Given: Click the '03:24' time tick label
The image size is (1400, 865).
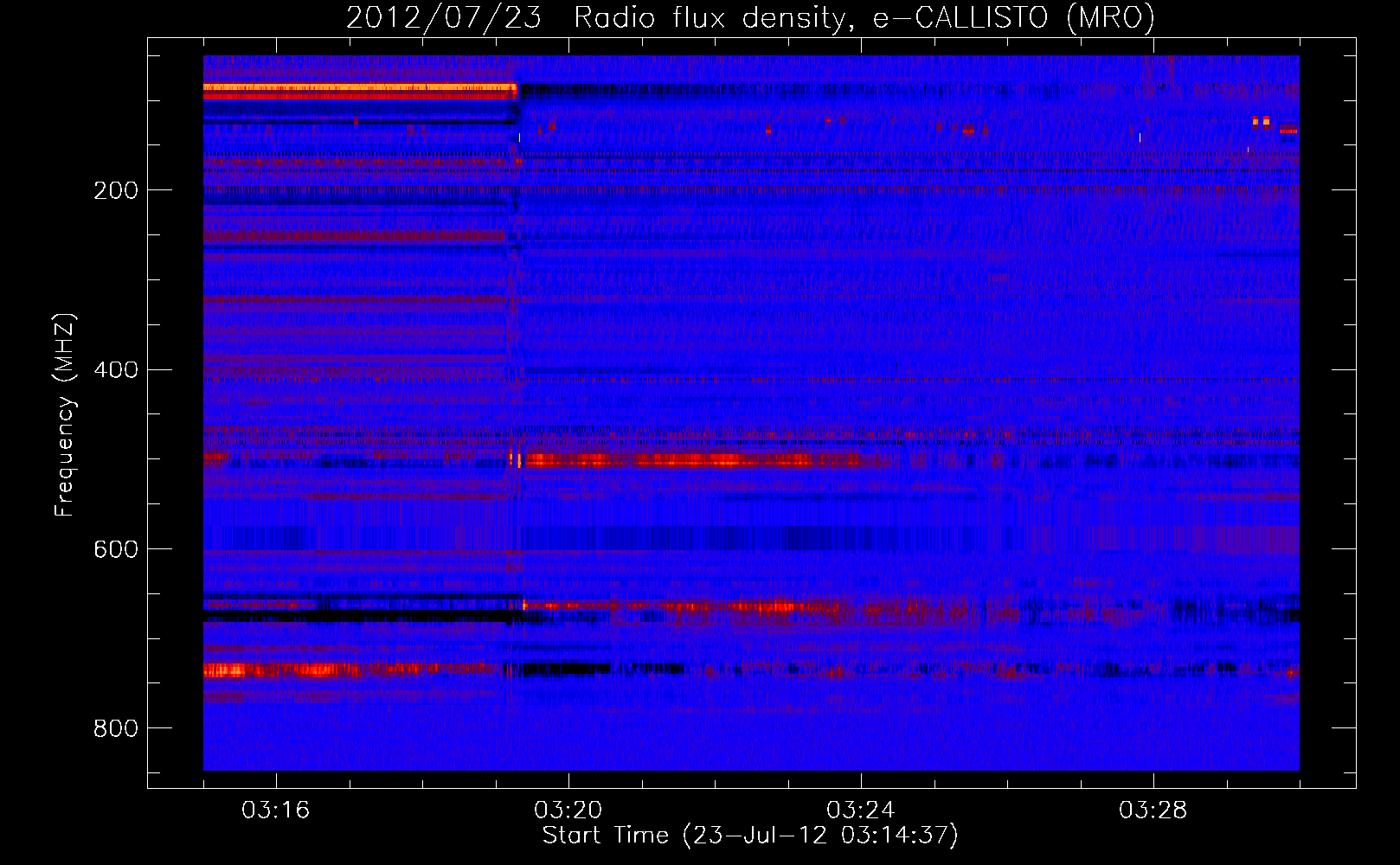Looking at the screenshot, I should pos(860,811).
